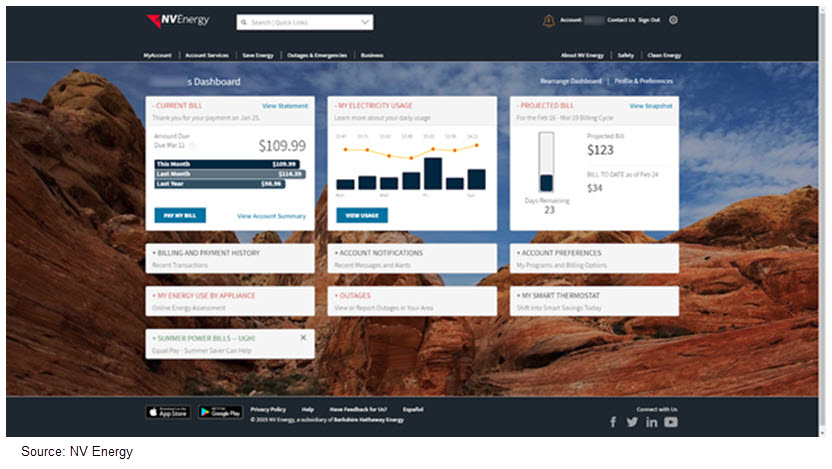Screen dimensions: 832x469
Task: Open the Clean Energy menu item
Action: coord(664,55)
